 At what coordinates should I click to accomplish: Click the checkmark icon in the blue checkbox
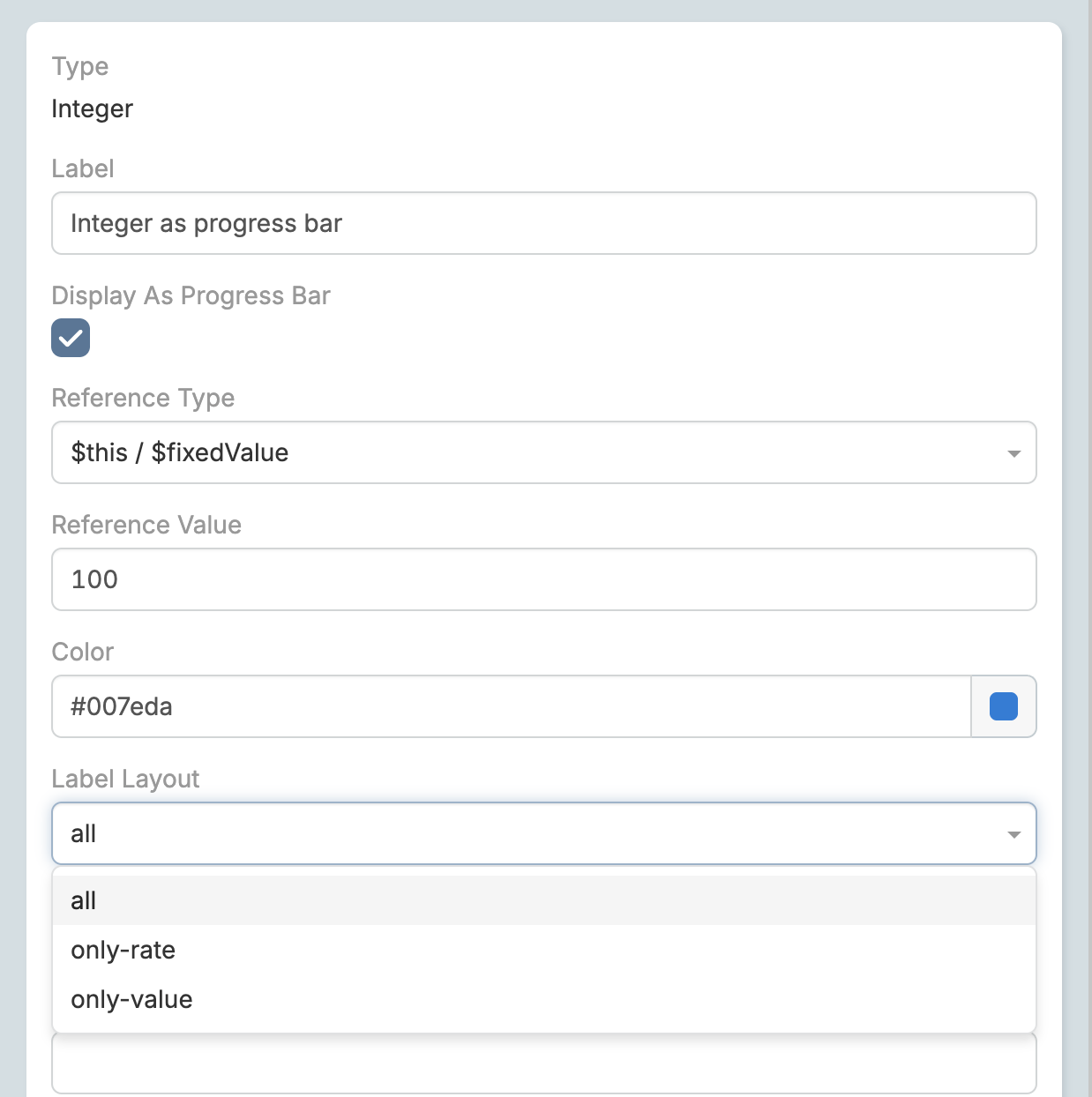coord(71,338)
